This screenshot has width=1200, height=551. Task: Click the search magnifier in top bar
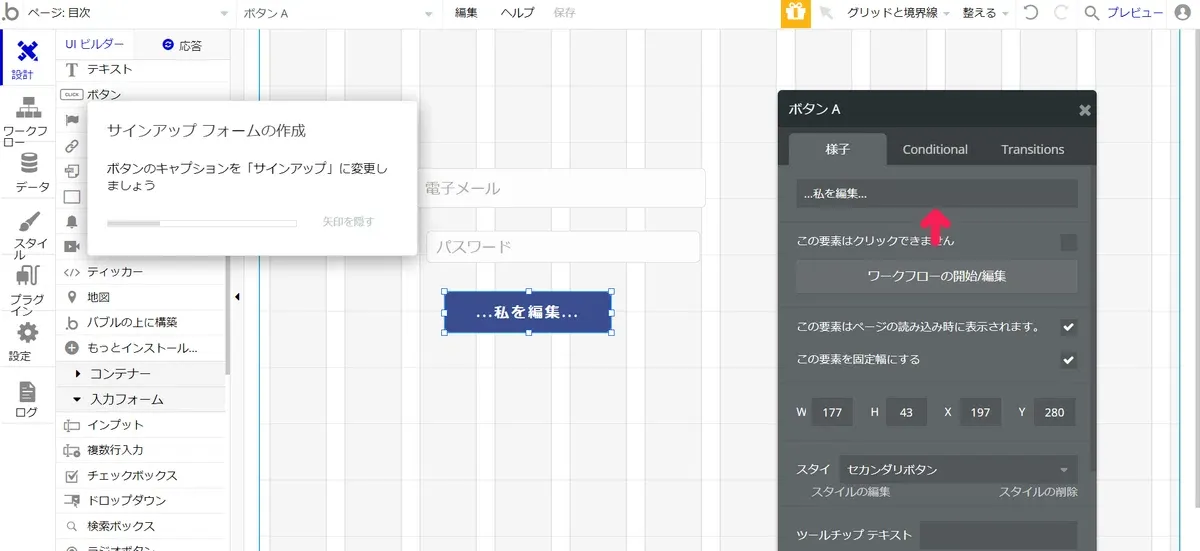(x=1092, y=13)
